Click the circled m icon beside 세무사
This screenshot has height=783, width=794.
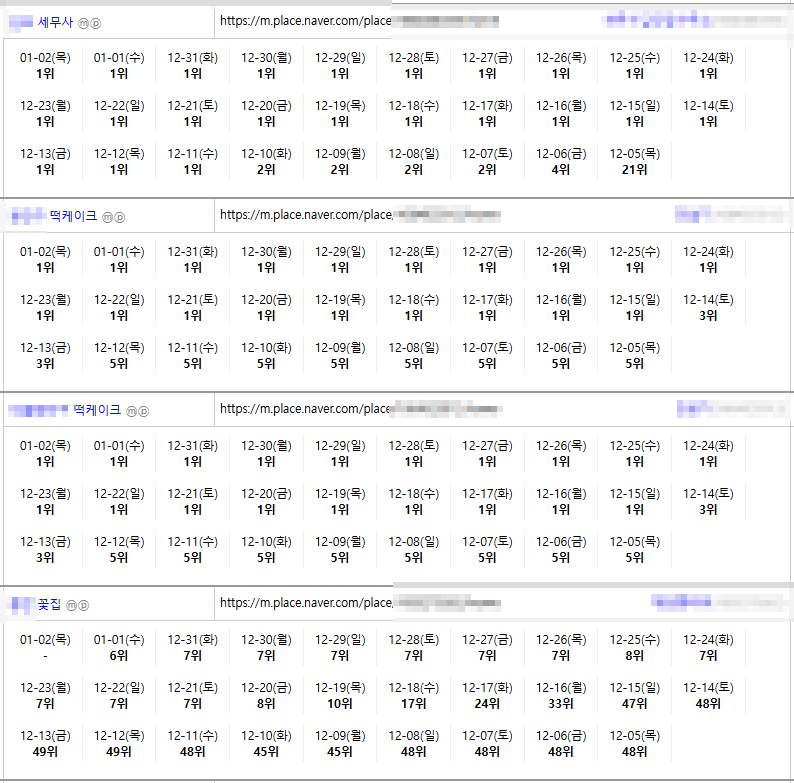pyautogui.click(x=84, y=23)
